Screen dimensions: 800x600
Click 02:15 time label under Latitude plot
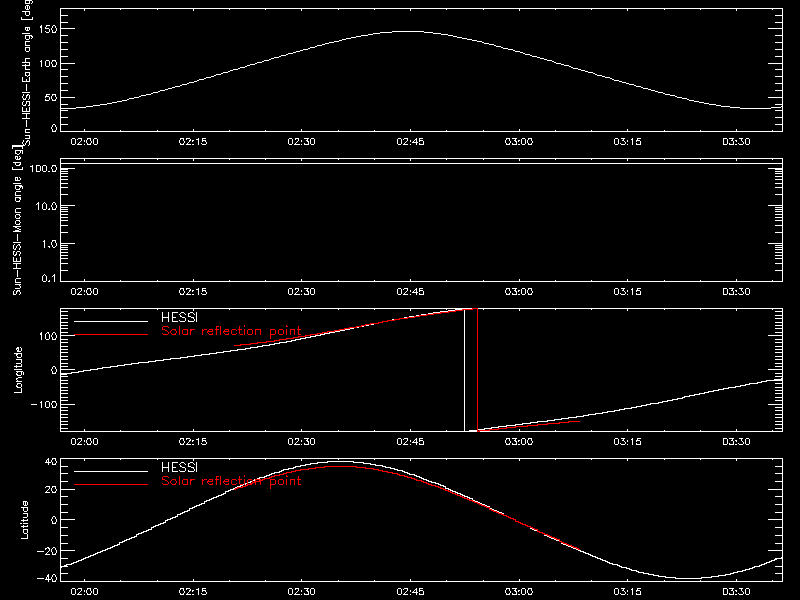193,591
